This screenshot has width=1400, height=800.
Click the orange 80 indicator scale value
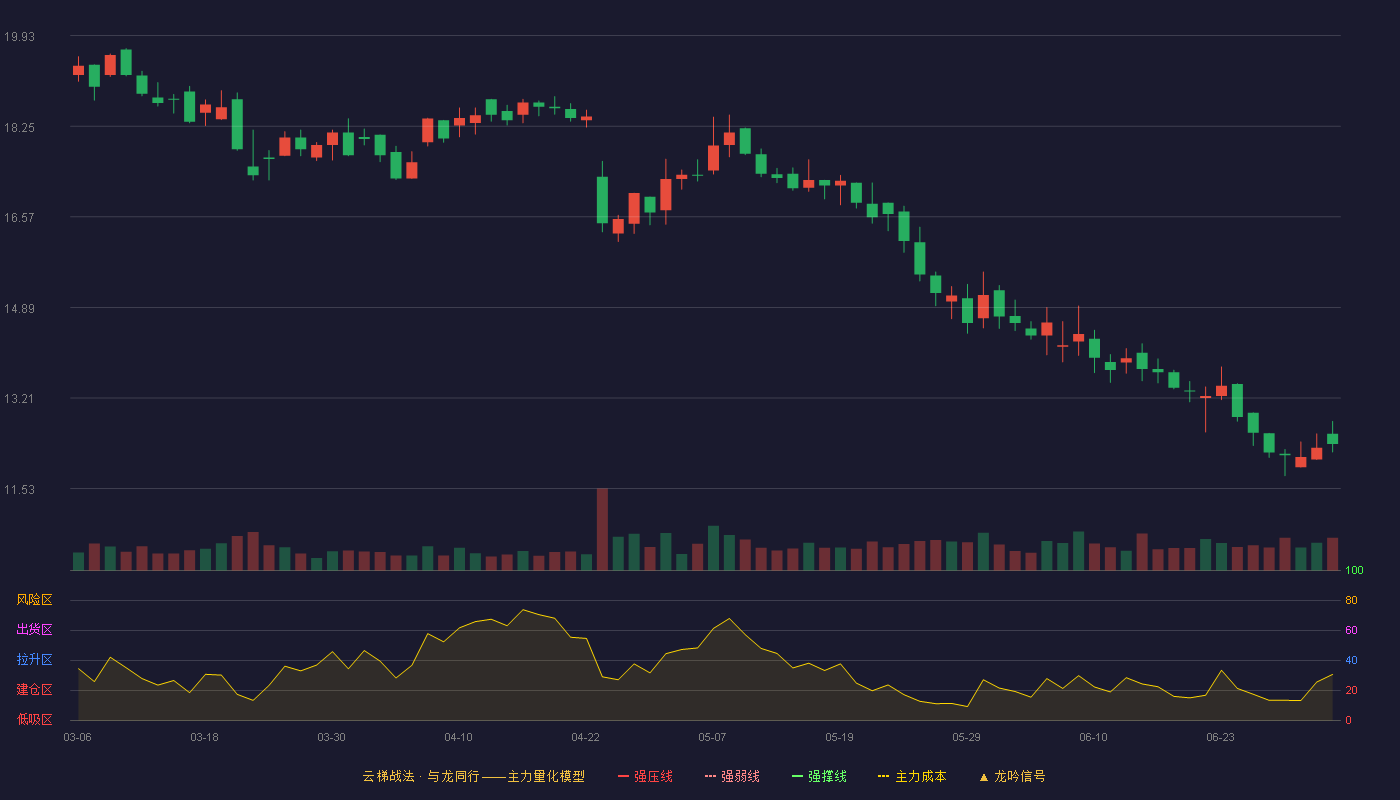coord(1351,600)
